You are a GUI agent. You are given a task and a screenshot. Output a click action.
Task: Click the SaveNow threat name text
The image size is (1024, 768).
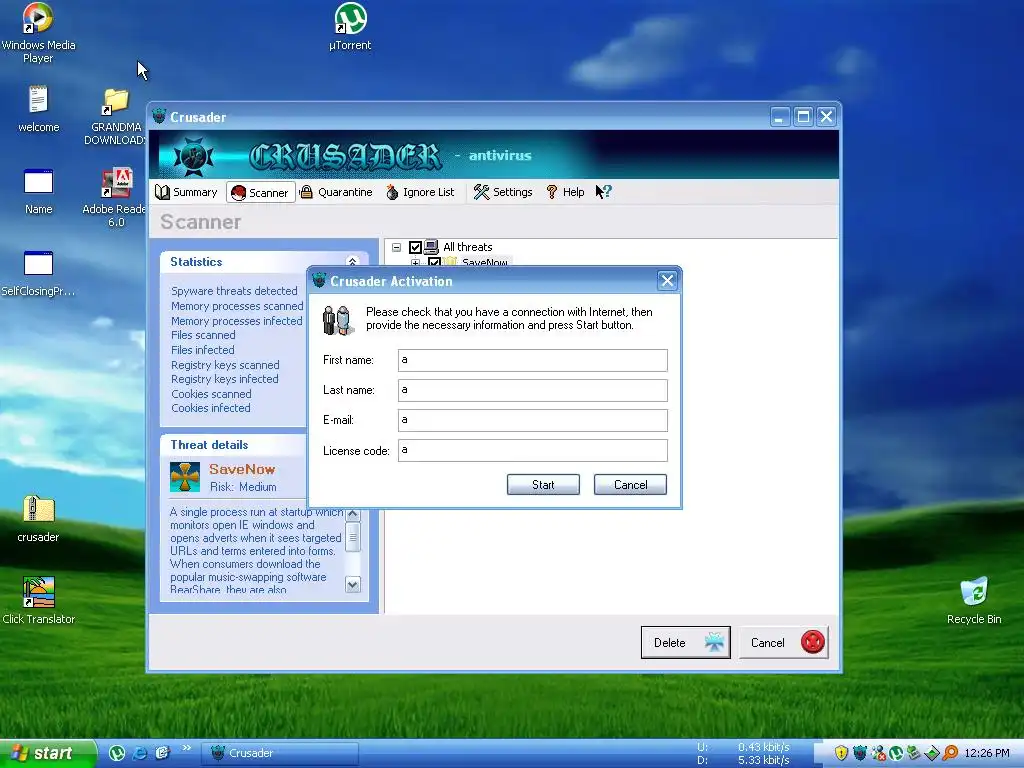pos(242,470)
